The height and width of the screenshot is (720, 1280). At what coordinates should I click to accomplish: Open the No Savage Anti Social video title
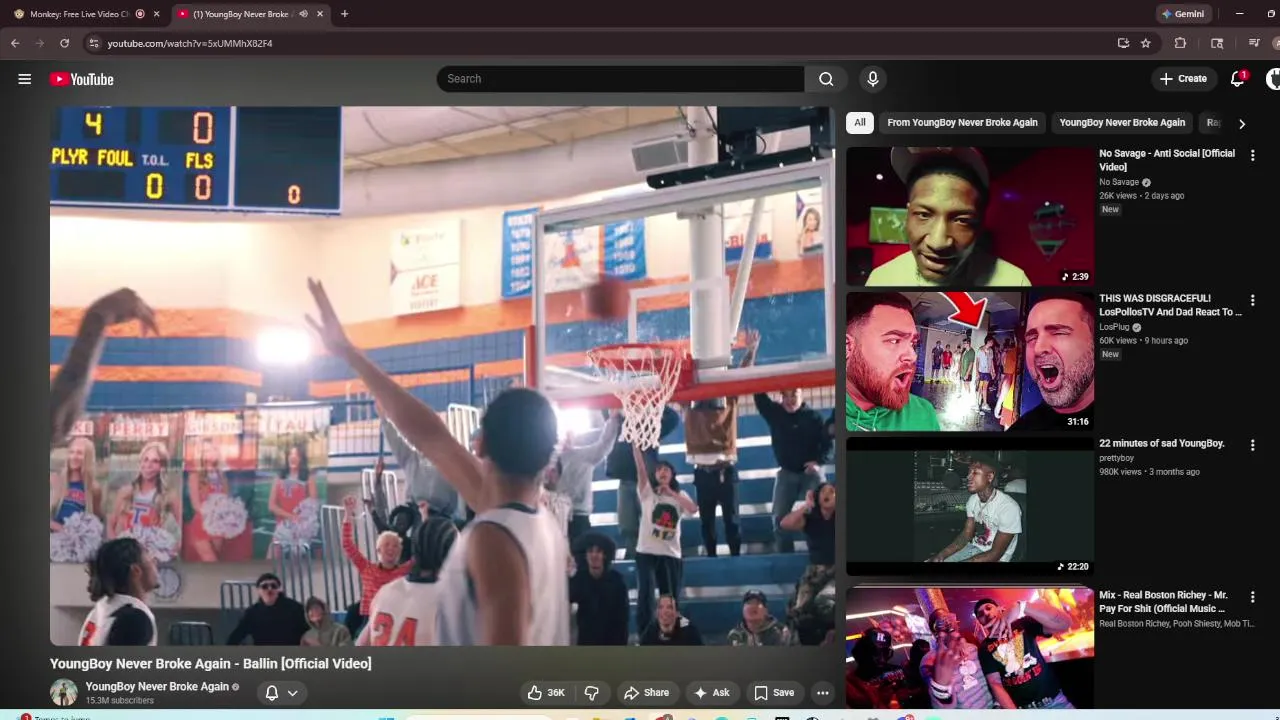click(1167, 160)
